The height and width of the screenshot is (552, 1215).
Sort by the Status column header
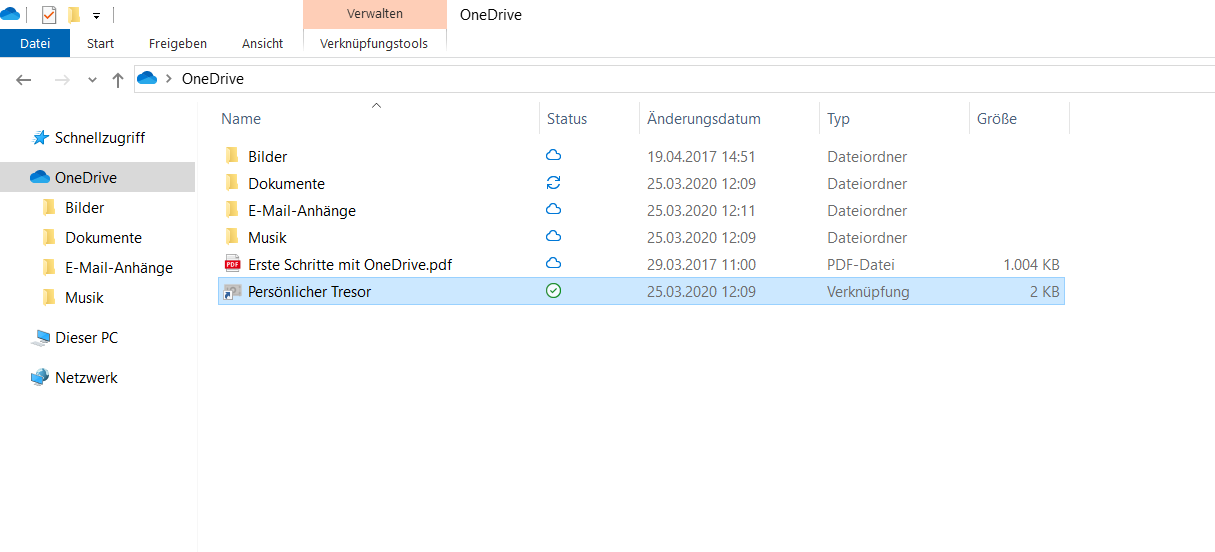tap(567, 119)
